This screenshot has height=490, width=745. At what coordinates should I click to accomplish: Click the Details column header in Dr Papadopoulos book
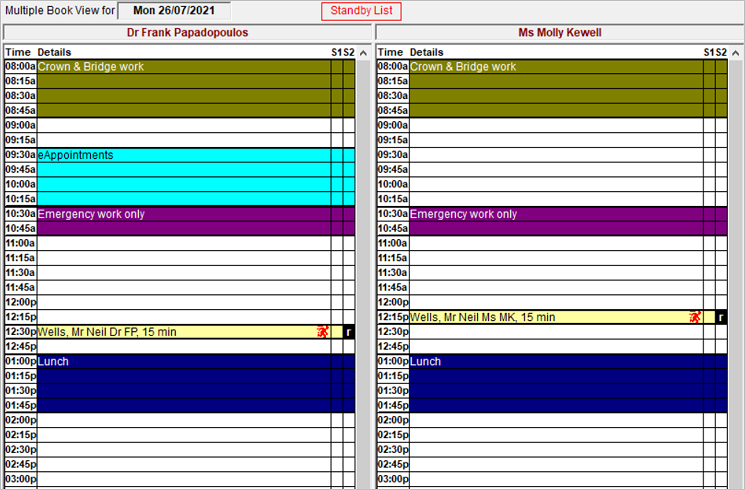(x=54, y=52)
